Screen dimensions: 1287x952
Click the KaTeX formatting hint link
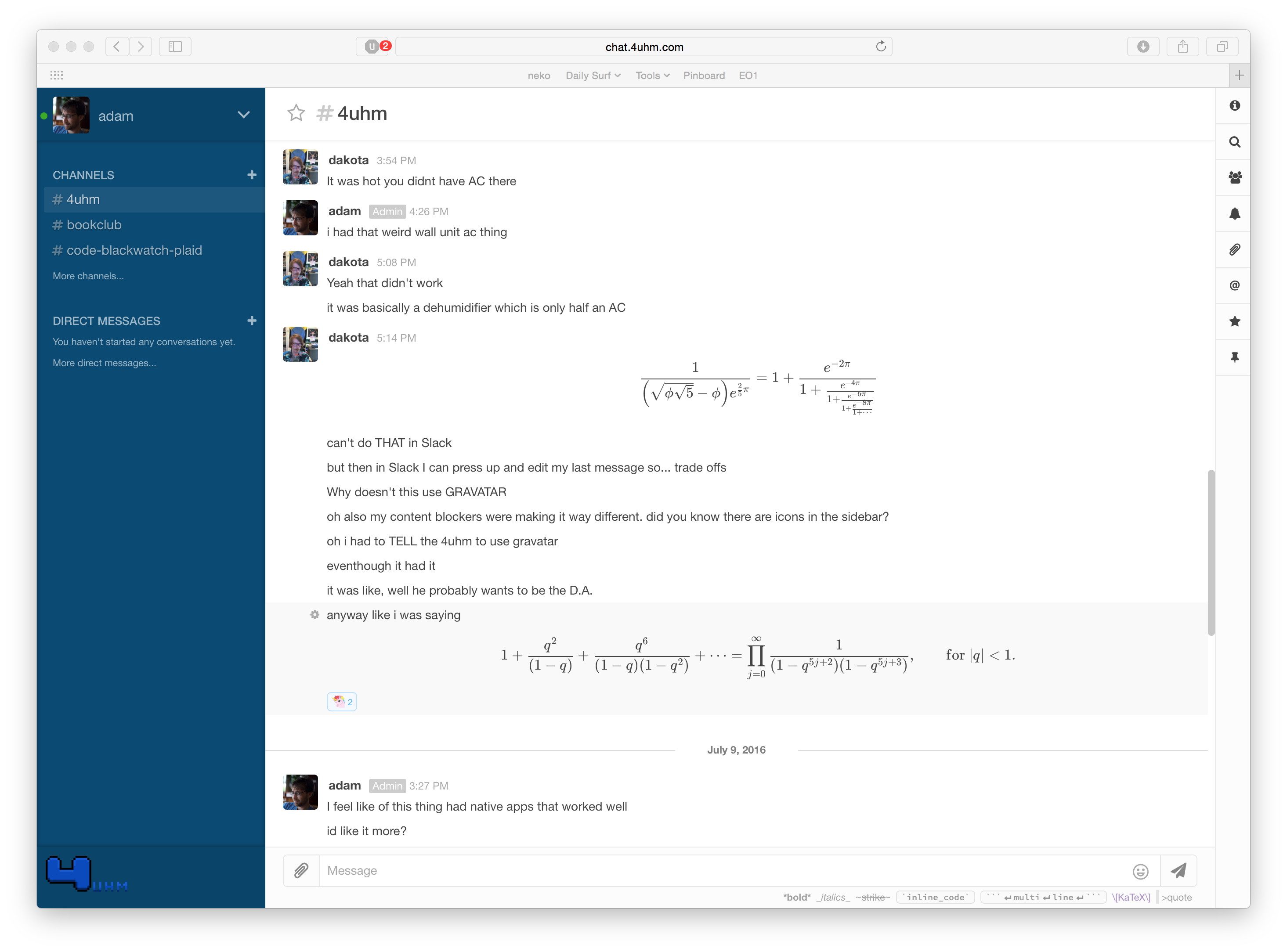pyautogui.click(x=1130, y=897)
